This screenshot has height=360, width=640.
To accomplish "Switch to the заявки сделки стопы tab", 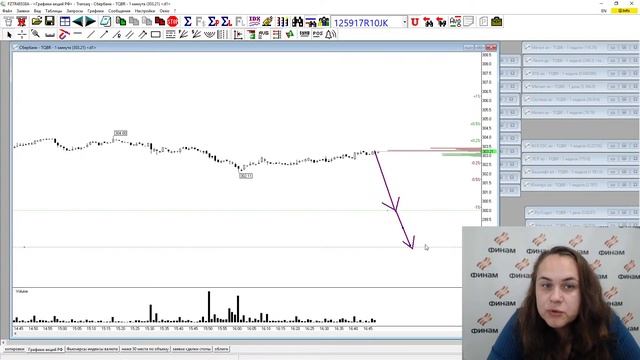I will click(x=191, y=349).
